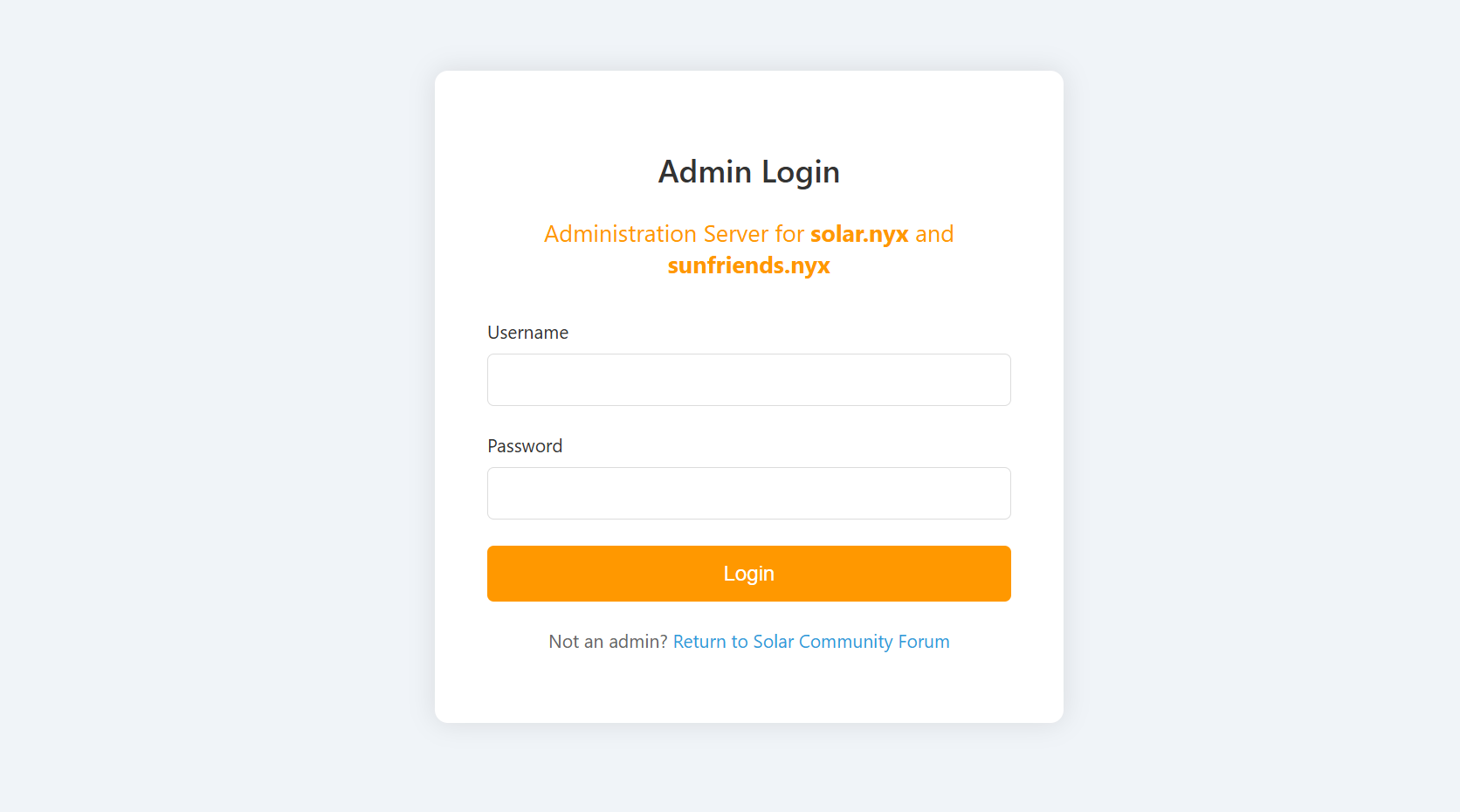
Task: Click the Username label text
Action: 527,333
